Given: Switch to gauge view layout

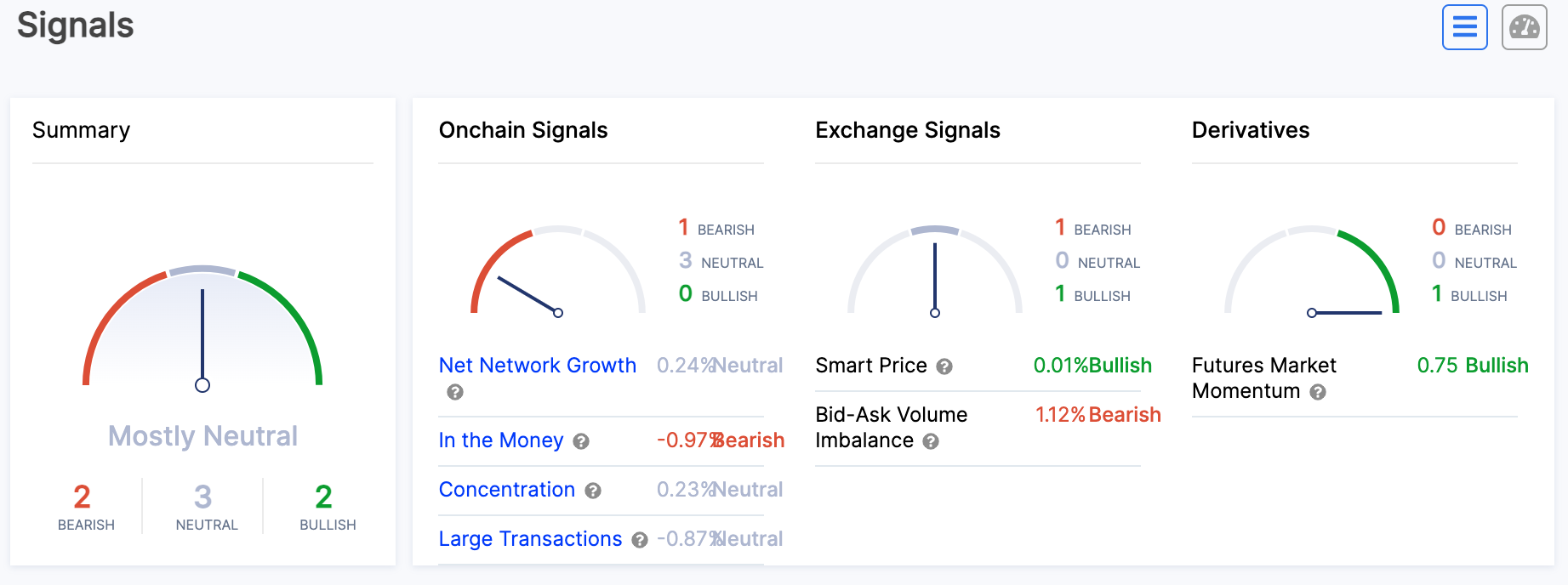Looking at the screenshot, I should click(1524, 27).
